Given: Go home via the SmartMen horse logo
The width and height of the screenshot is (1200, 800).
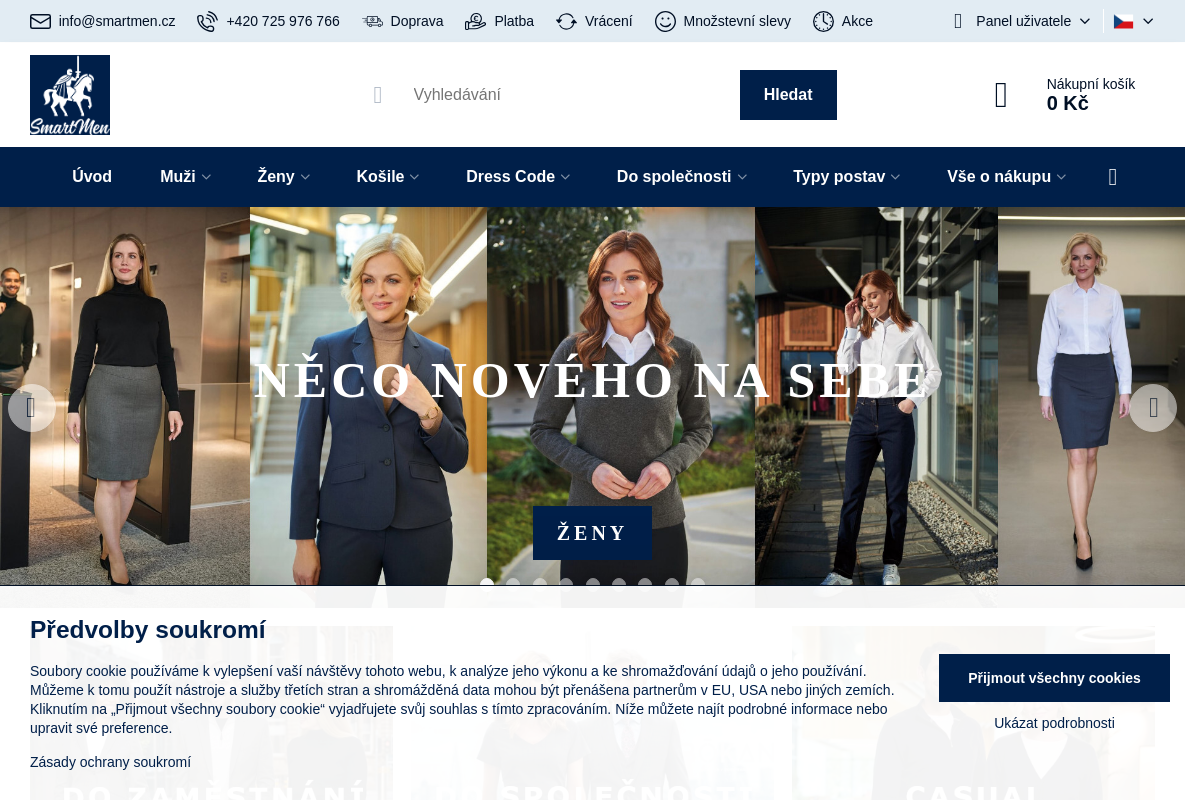Looking at the screenshot, I should click(x=70, y=95).
